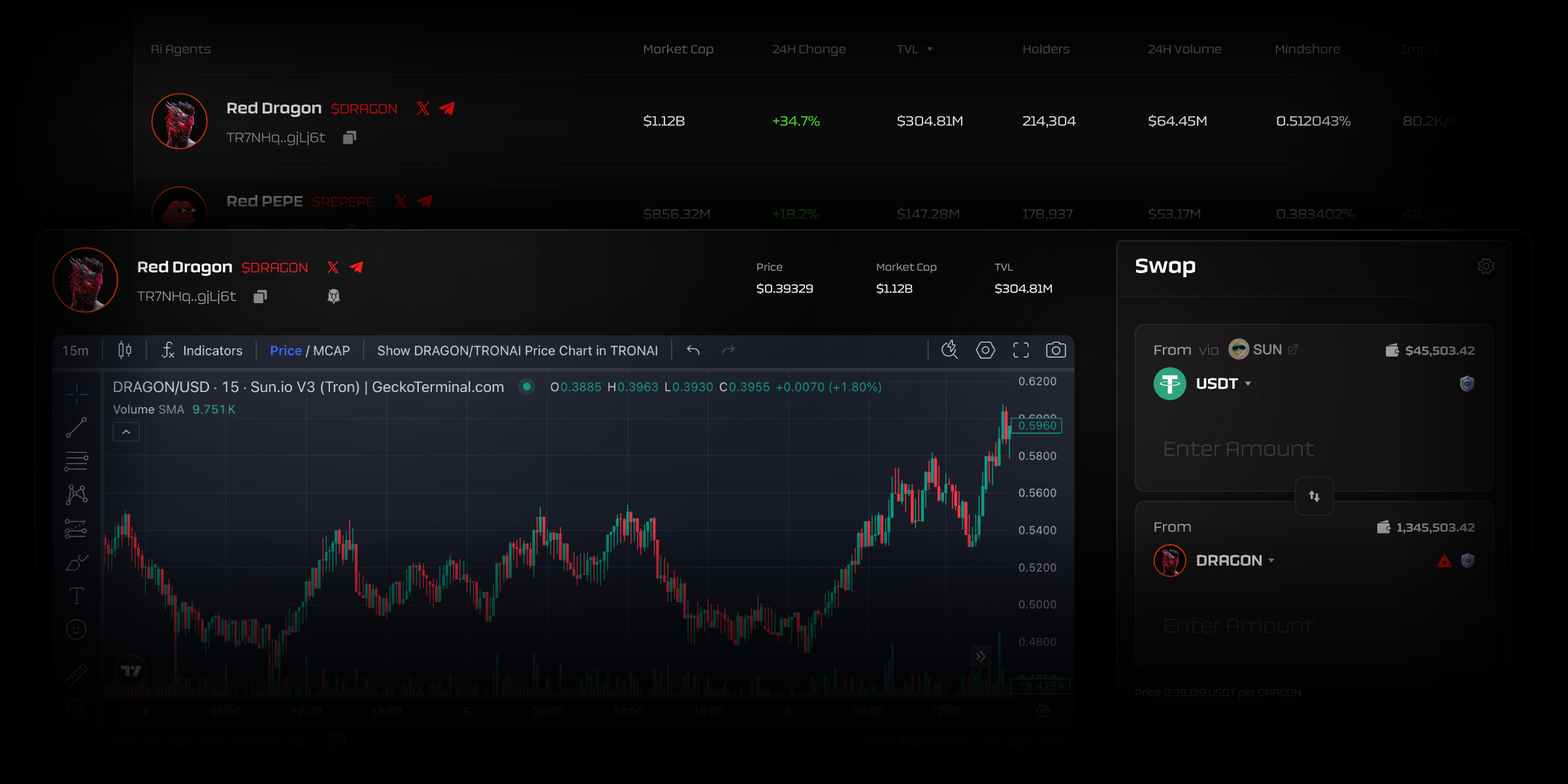
Task: Sort by 24H Change column header
Action: [809, 49]
